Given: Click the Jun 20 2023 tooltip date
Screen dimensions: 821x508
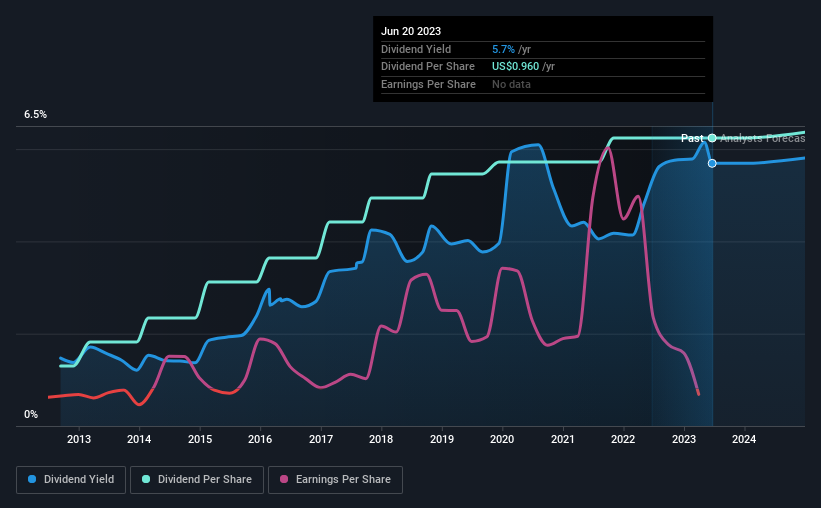Looking at the screenshot, I should click(411, 31).
